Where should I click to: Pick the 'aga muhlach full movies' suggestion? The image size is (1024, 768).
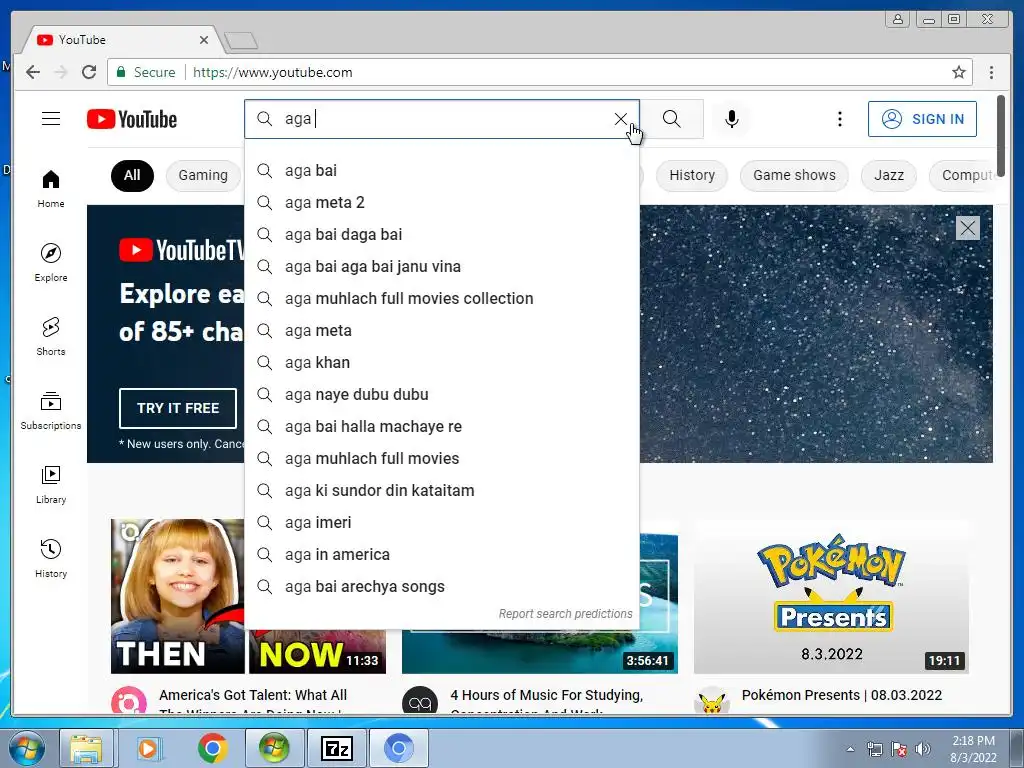(442, 458)
